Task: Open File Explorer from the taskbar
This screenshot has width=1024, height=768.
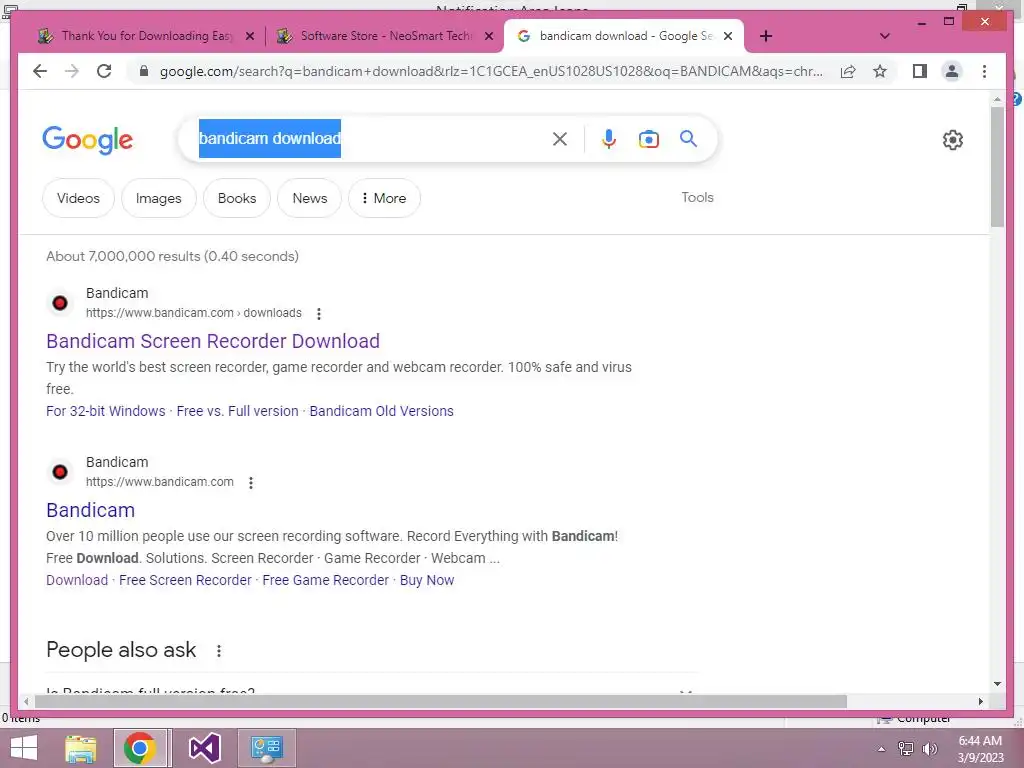Action: pyautogui.click(x=81, y=748)
